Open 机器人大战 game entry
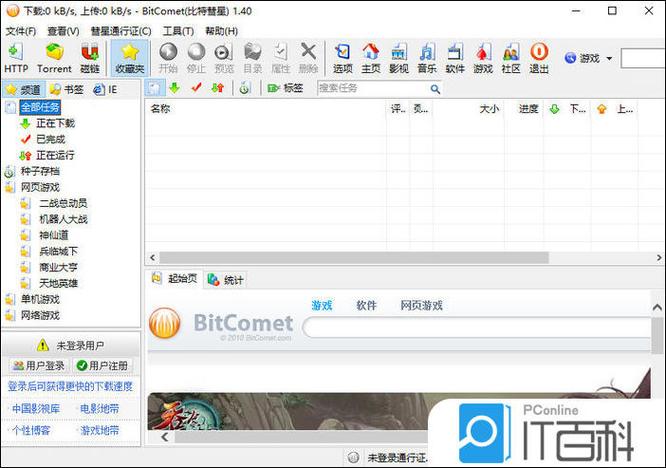Viewport: 666px width, 468px height. pyautogui.click(x=63, y=220)
